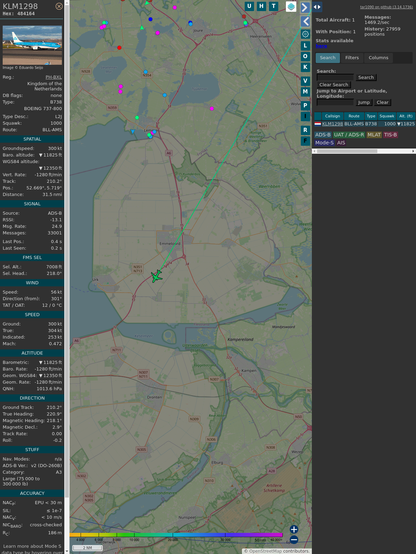Toggle the H map button
This screenshot has height=554, width=416.
coord(261,6)
